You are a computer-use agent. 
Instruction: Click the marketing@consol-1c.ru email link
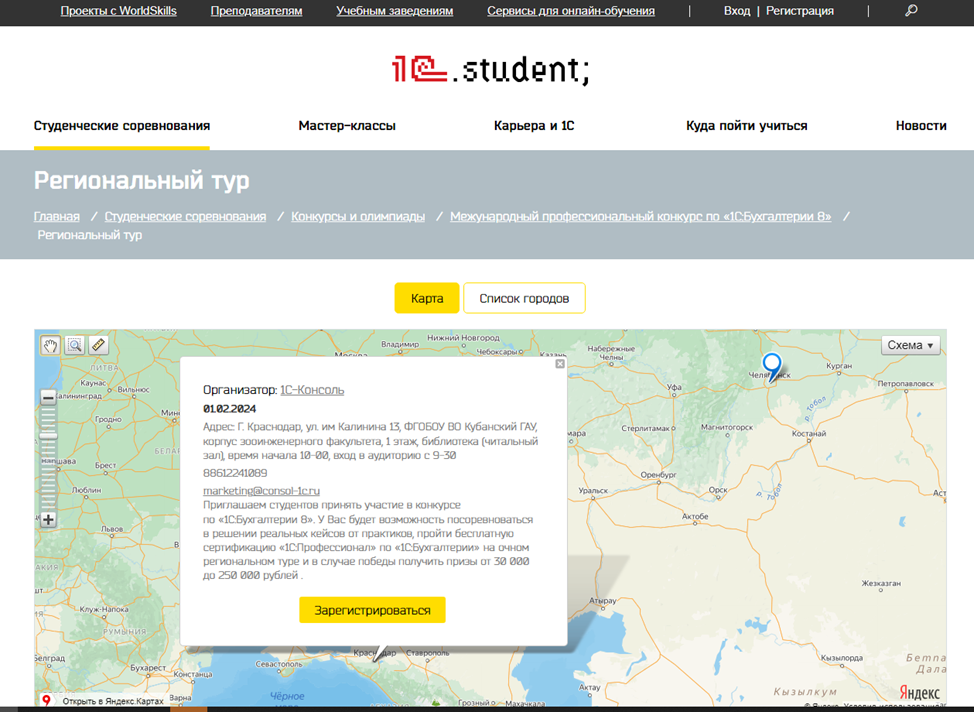(262, 490)
